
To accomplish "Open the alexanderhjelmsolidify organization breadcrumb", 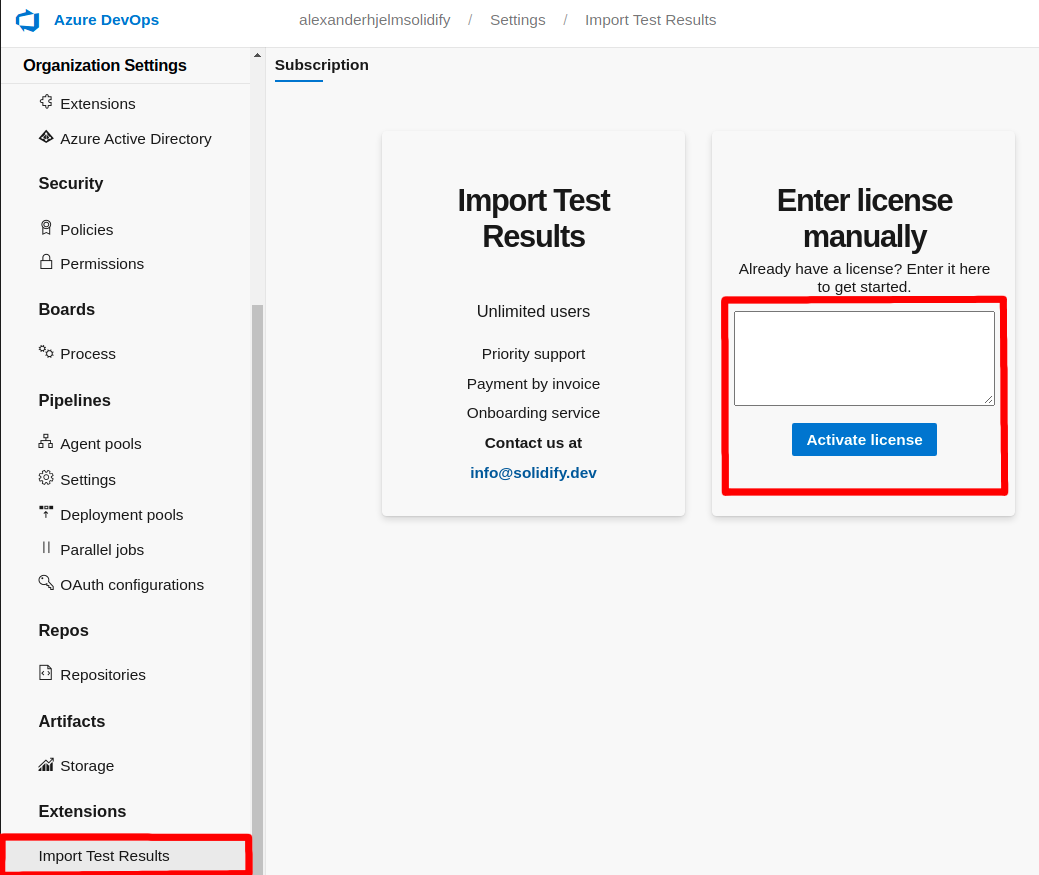I will click(x=374, y=19).
